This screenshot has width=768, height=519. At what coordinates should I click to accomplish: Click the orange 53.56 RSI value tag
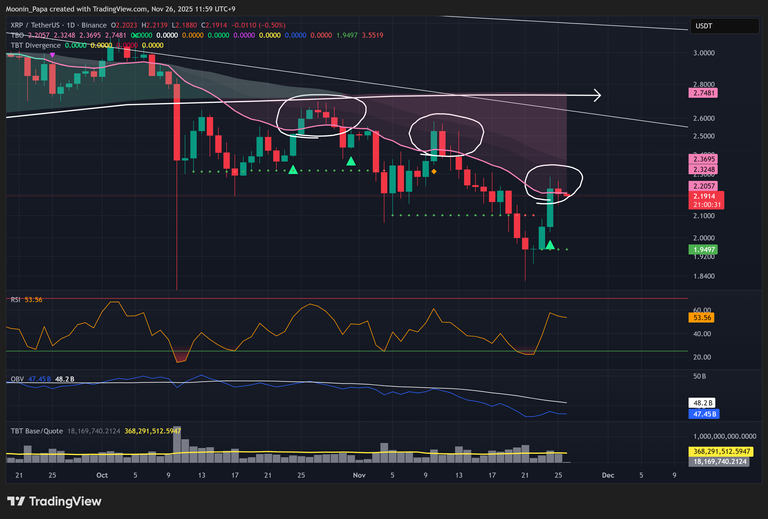(x=706, y=317)
